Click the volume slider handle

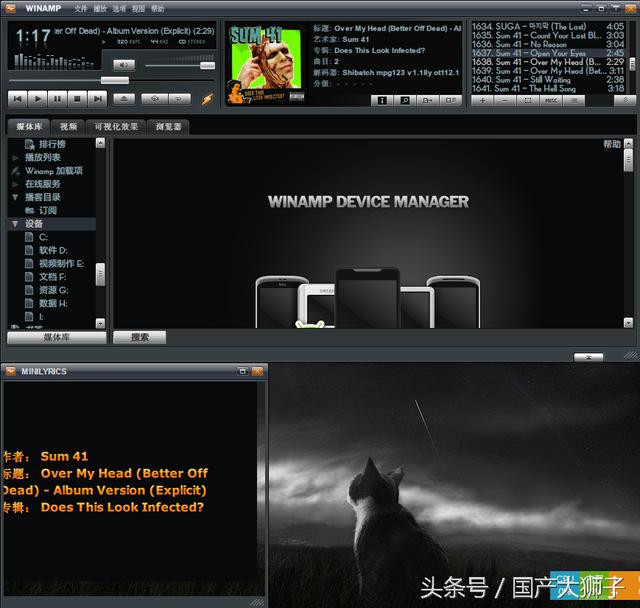coord(207,66)
